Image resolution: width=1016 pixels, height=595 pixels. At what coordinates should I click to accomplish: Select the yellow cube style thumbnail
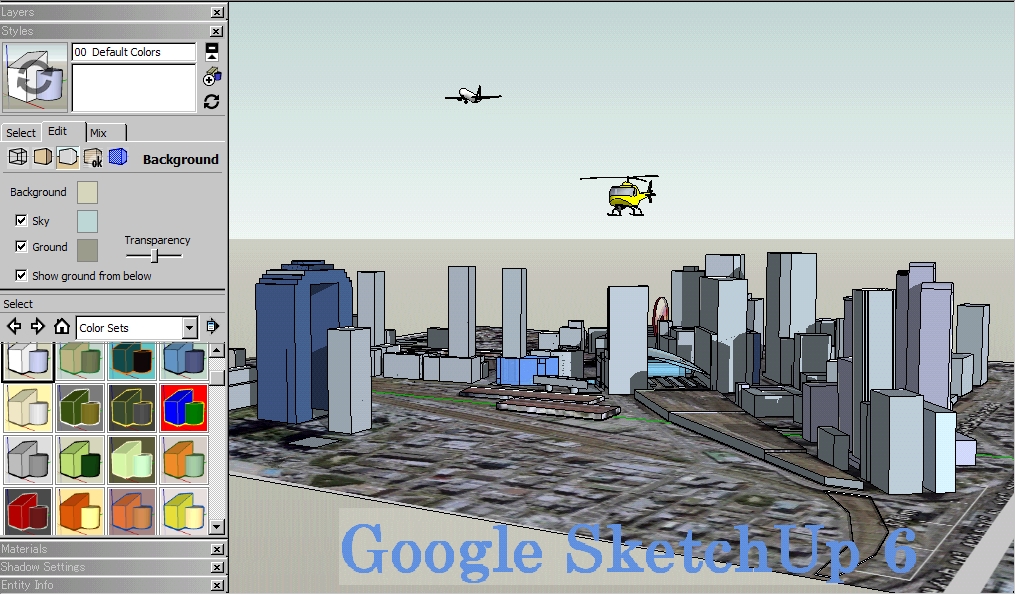(x=184, y=511)
